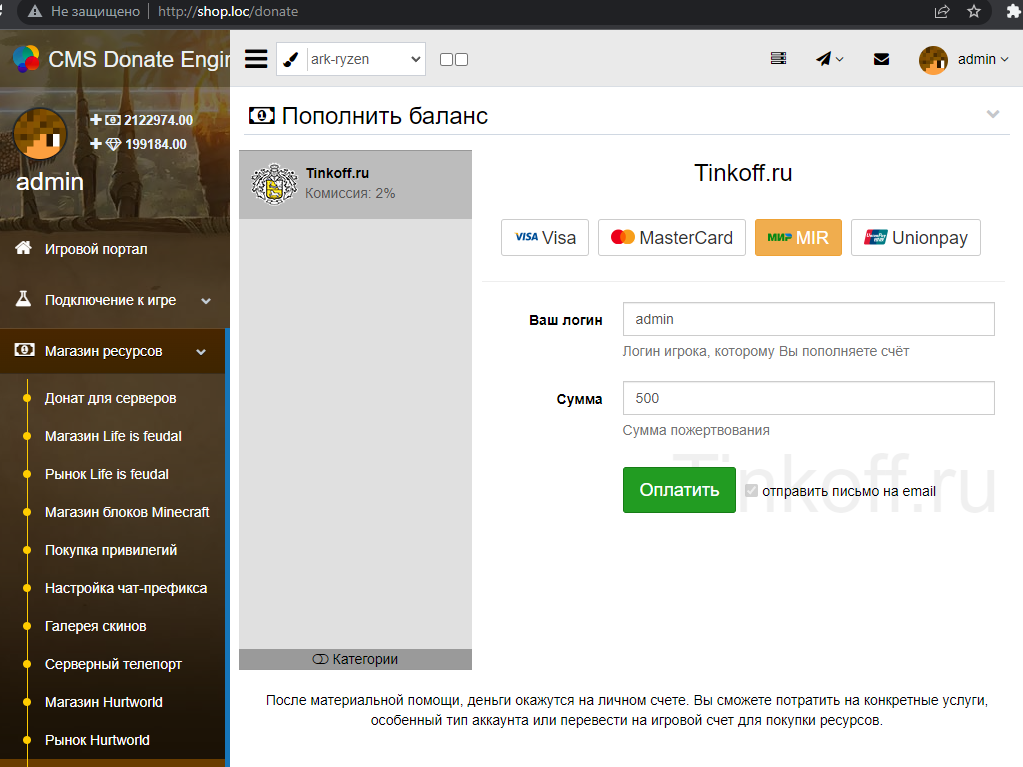The width and height of the screenshot is (1023, 767).
Task: Pick the highlighted MIR card option
Action: pyautogui.click(x=797, y=238)
